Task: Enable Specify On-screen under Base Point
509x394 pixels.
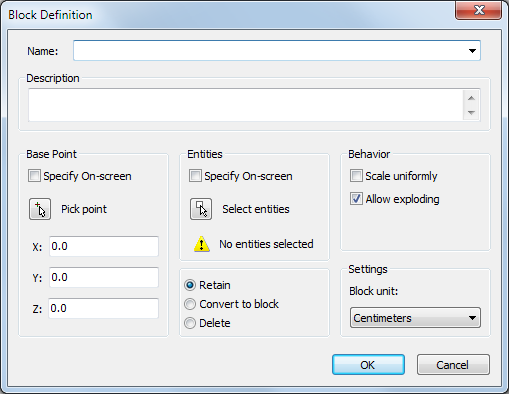Action: pyautogui.click(x=34, y=176)
